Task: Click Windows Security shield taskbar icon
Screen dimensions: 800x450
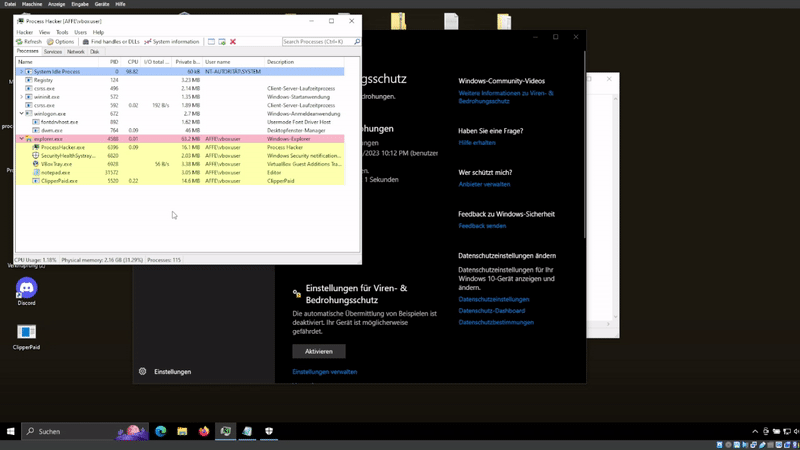Action: coord(269,432)
